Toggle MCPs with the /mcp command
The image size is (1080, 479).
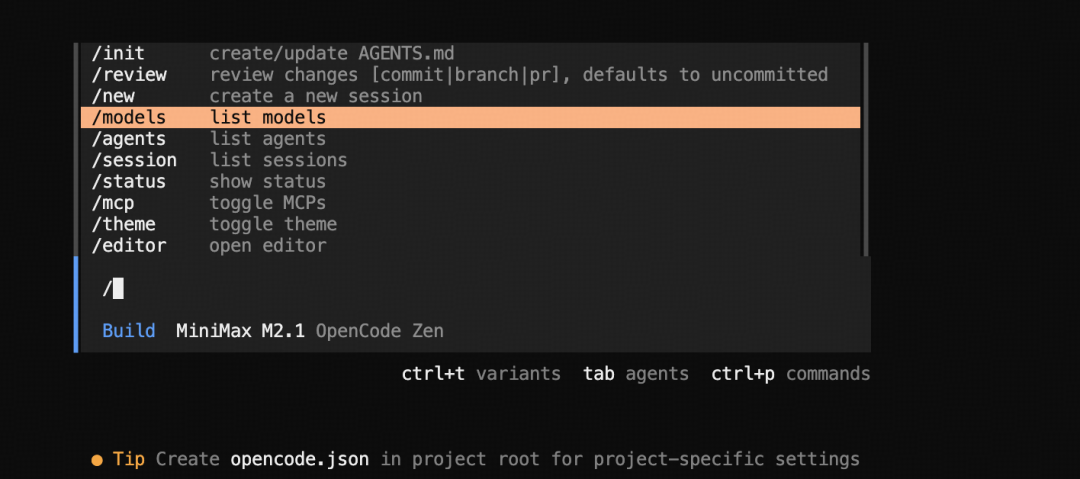113,203
